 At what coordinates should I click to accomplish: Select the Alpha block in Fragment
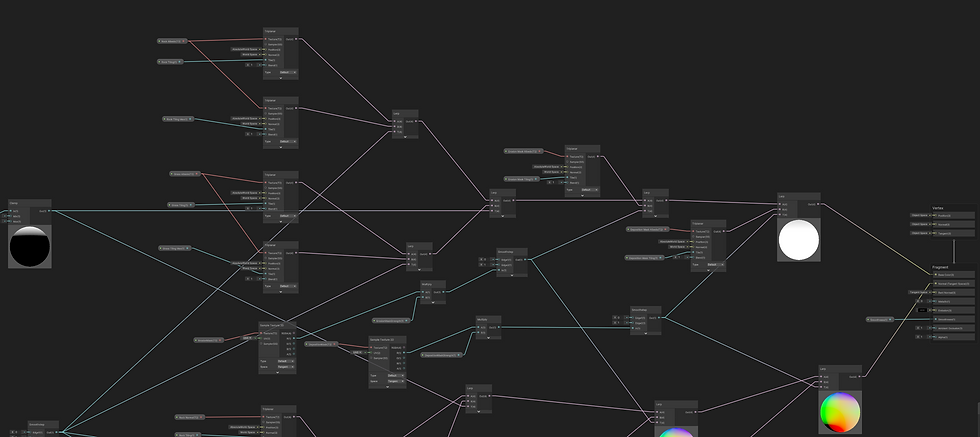[x=953, y=337]
